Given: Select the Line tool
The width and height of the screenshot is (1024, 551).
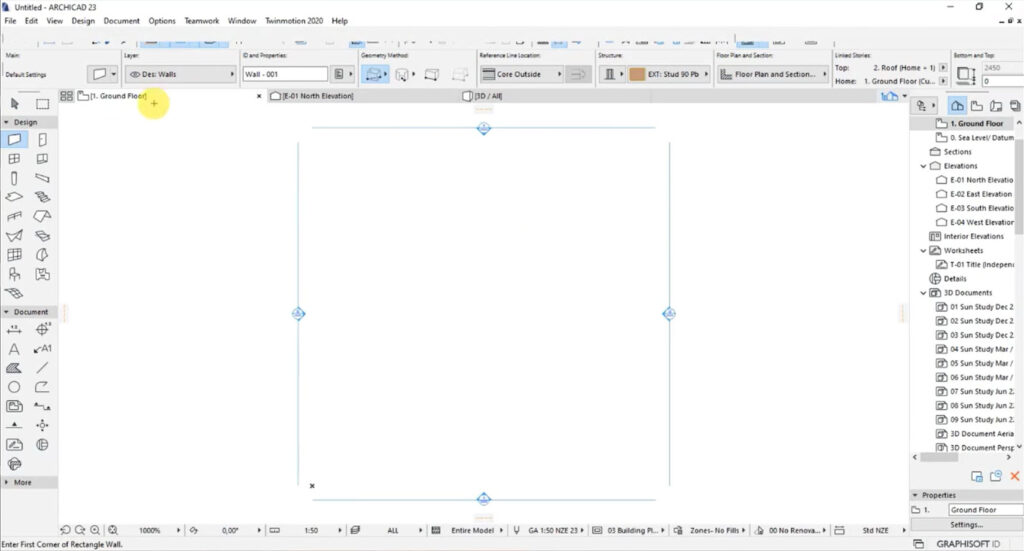Looking at the screenshot, I should point(43,368).
